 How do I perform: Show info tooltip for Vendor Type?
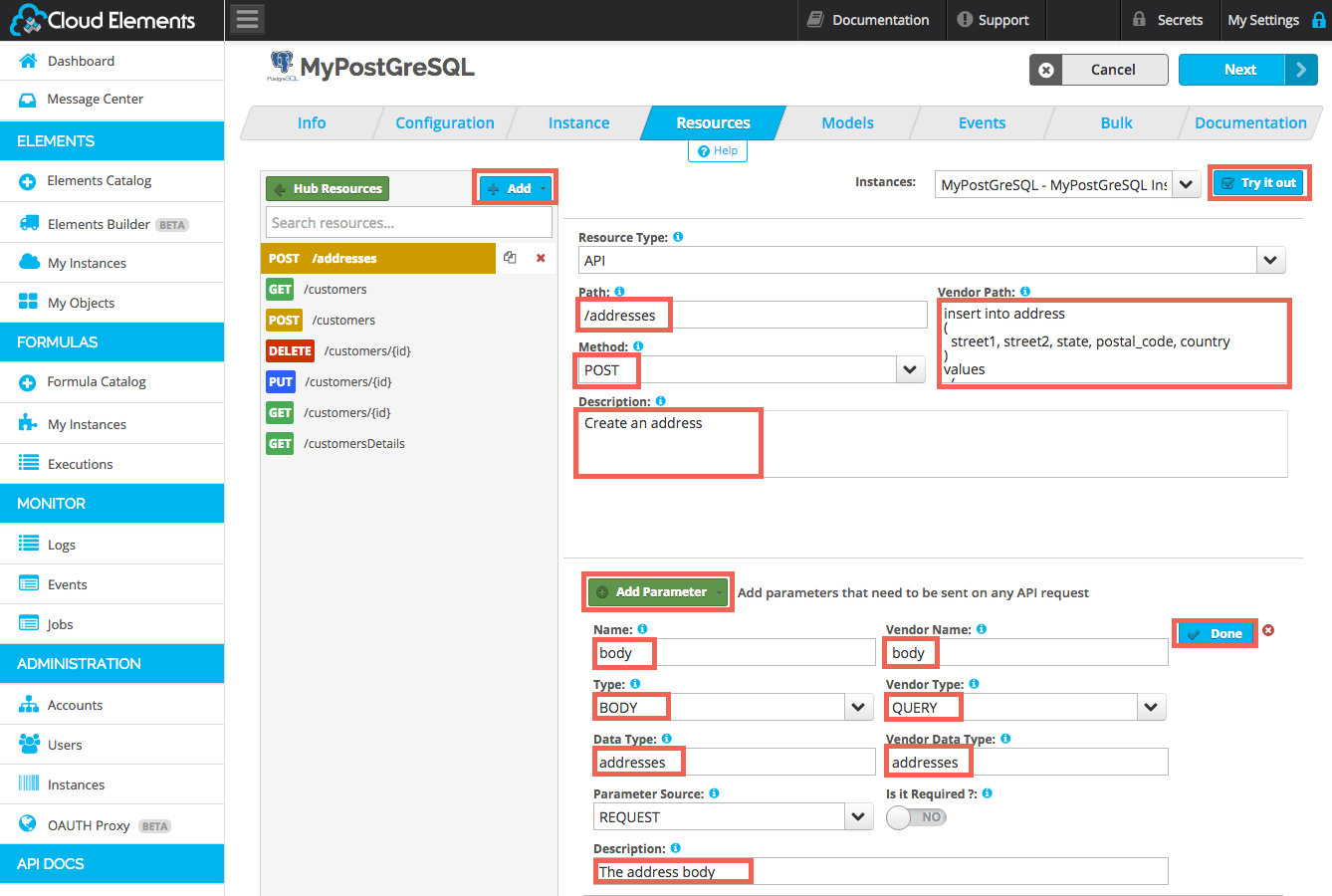pos(974,684)
